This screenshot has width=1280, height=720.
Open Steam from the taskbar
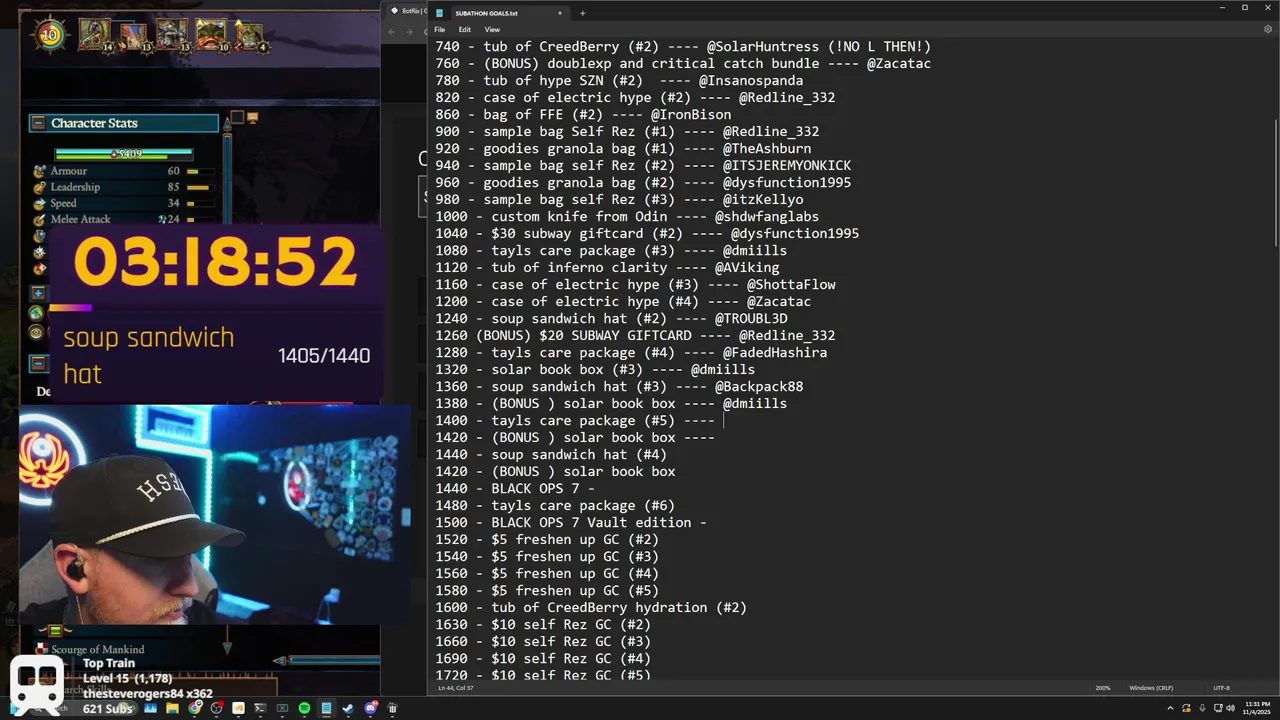click(x=348, y=708)
